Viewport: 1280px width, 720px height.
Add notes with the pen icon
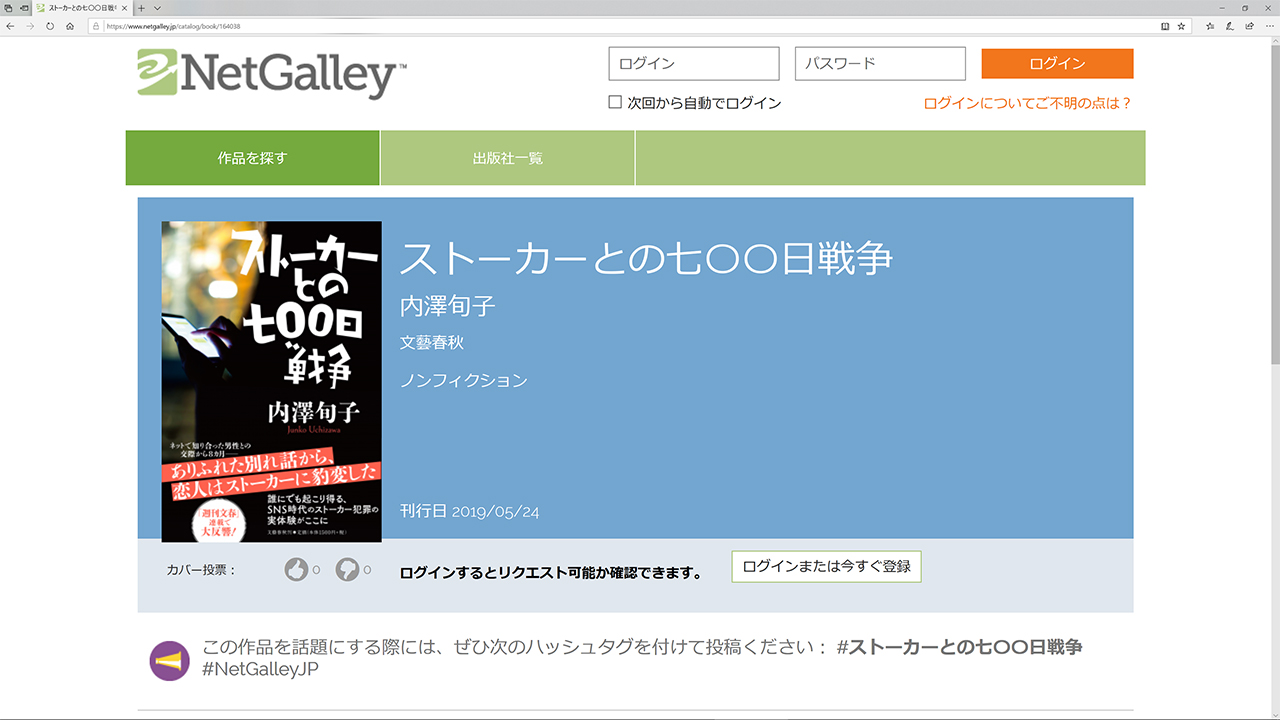click(1230, 26)
